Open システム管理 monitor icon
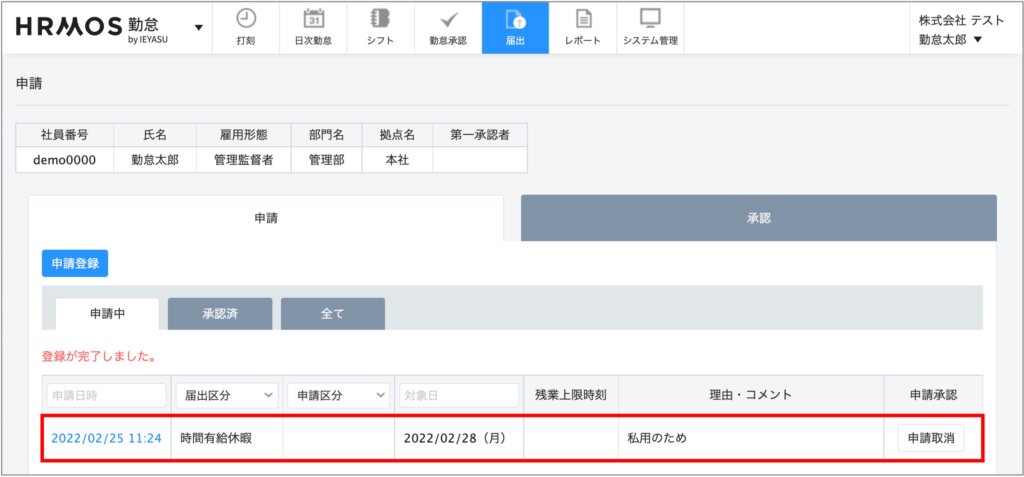The image size is (1024, 477). [x=650, y=19]
